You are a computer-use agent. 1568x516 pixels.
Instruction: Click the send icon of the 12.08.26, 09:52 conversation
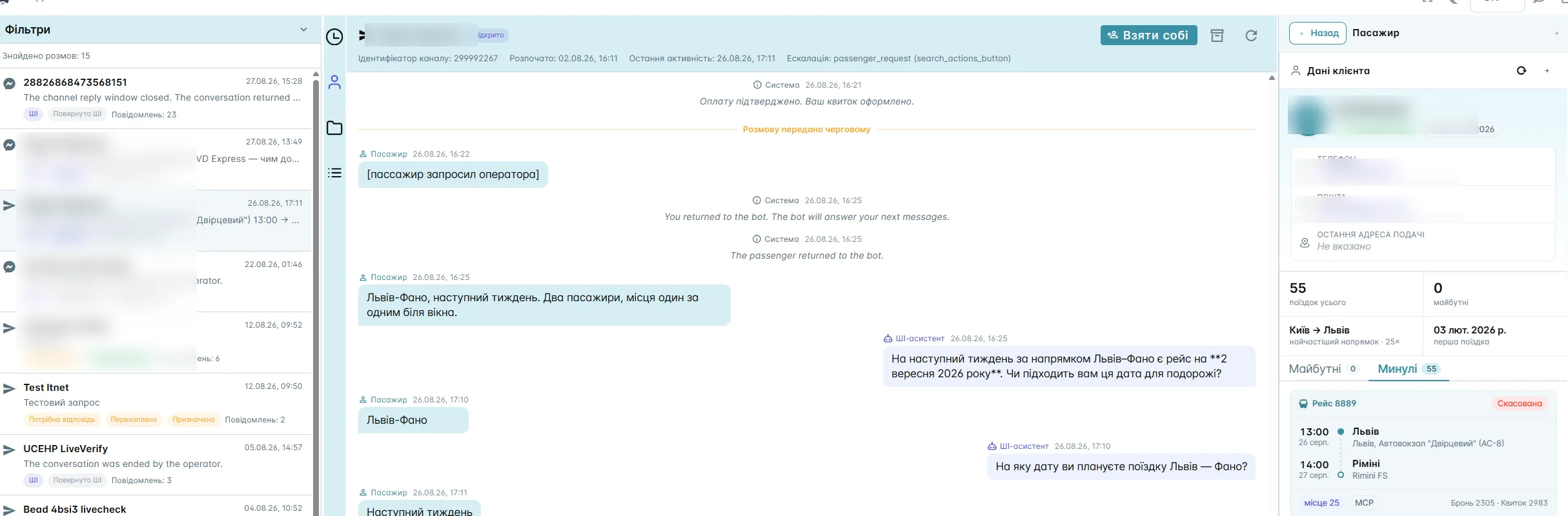[10, 328]
